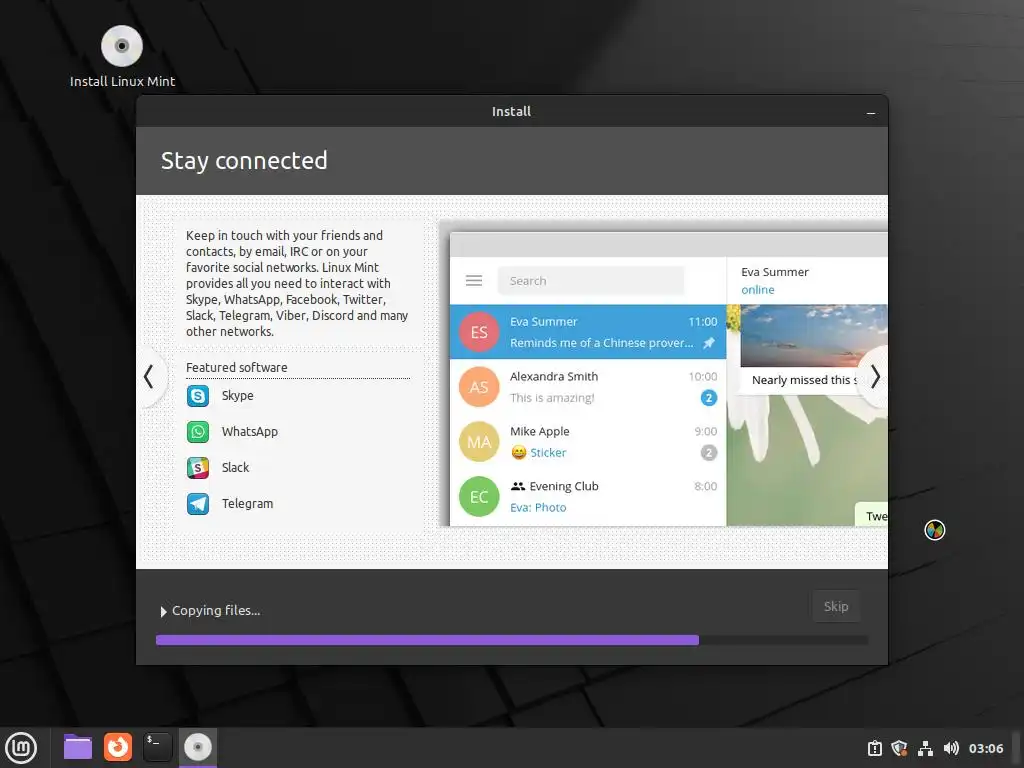
Task: Click the Sticker link text
Action: (548, 453)
